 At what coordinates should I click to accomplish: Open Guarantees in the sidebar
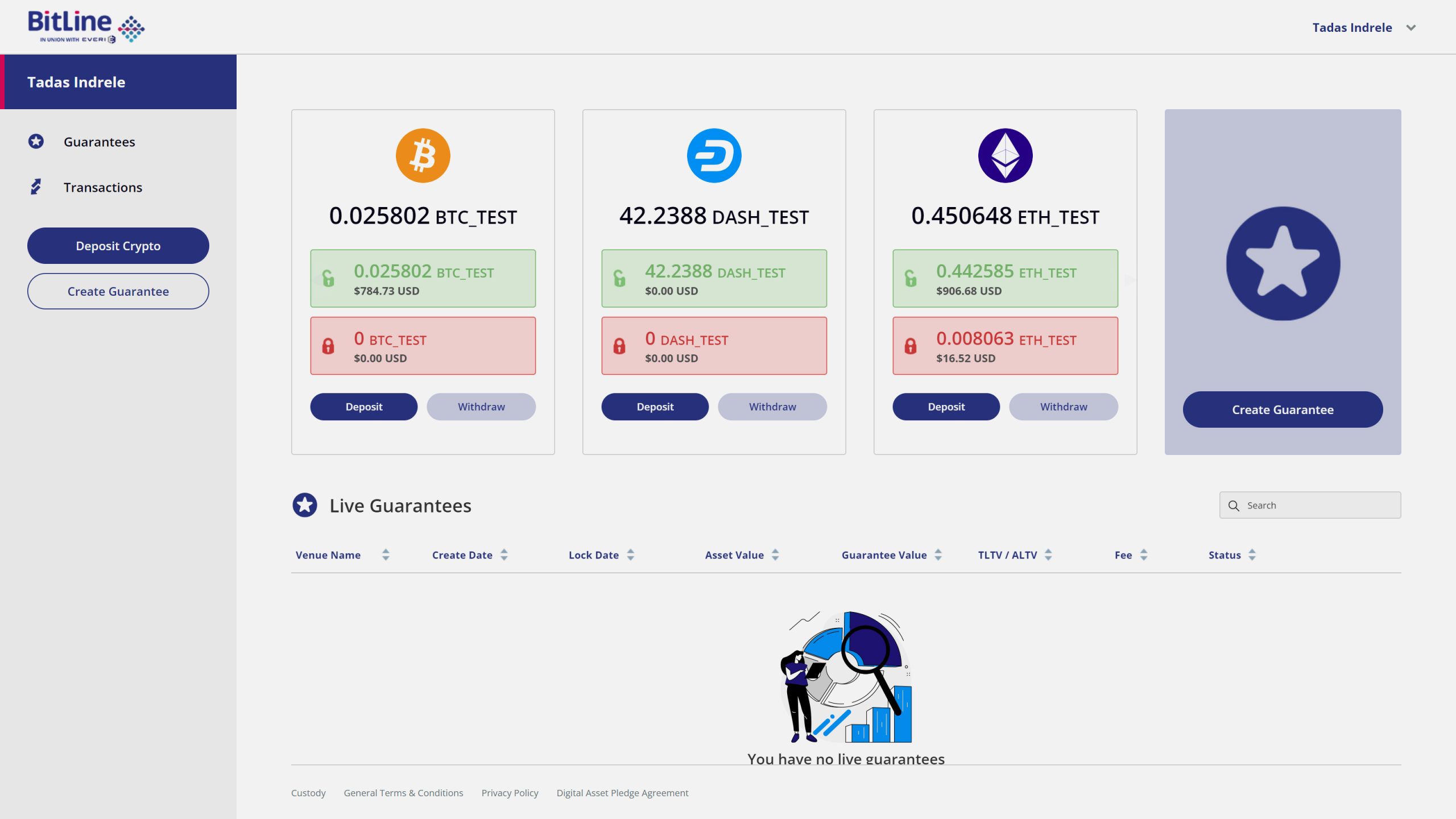pyautogui.click(x=99, y=142)
